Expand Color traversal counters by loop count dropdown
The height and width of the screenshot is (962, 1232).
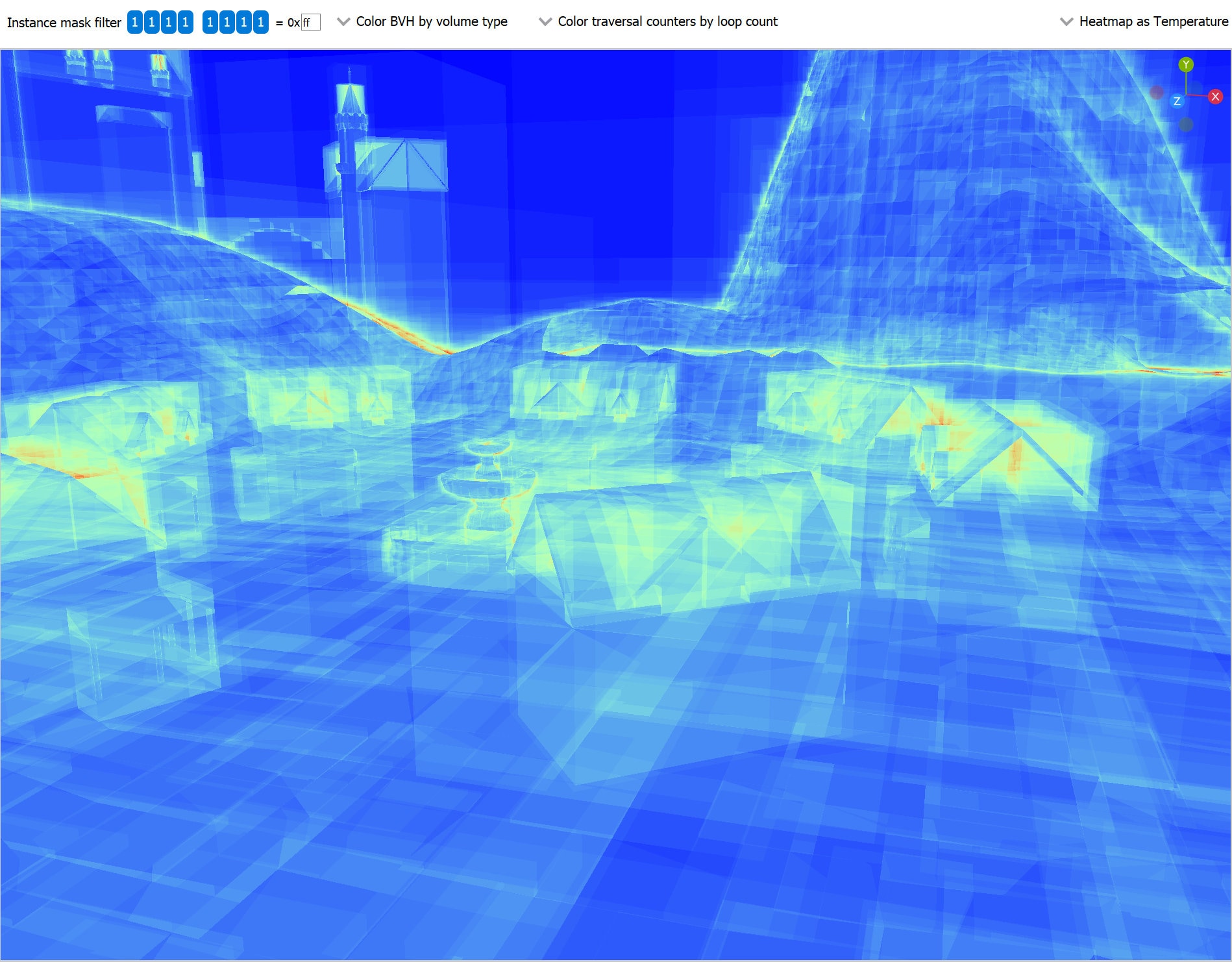[659, 21]
